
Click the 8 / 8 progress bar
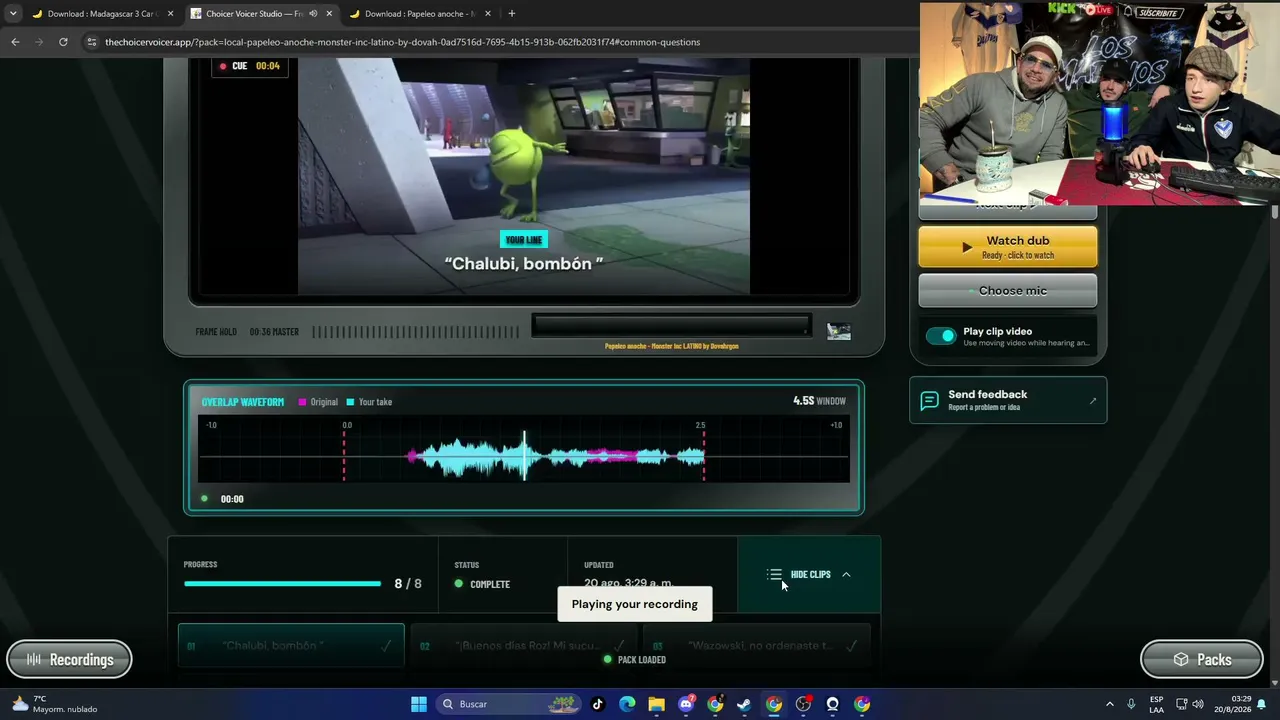[282, 584]
